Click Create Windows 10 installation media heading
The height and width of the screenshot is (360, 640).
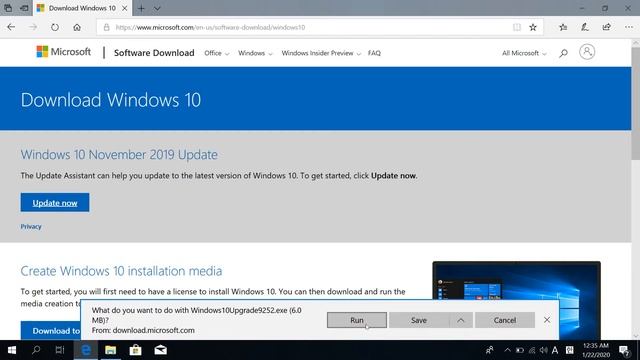pyautogui.click(x=121, y=271)
